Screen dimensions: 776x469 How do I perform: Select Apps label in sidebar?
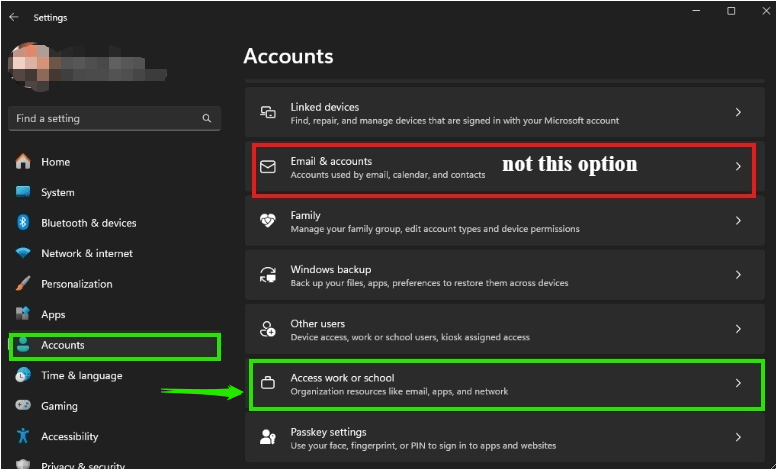click(53, 315)
